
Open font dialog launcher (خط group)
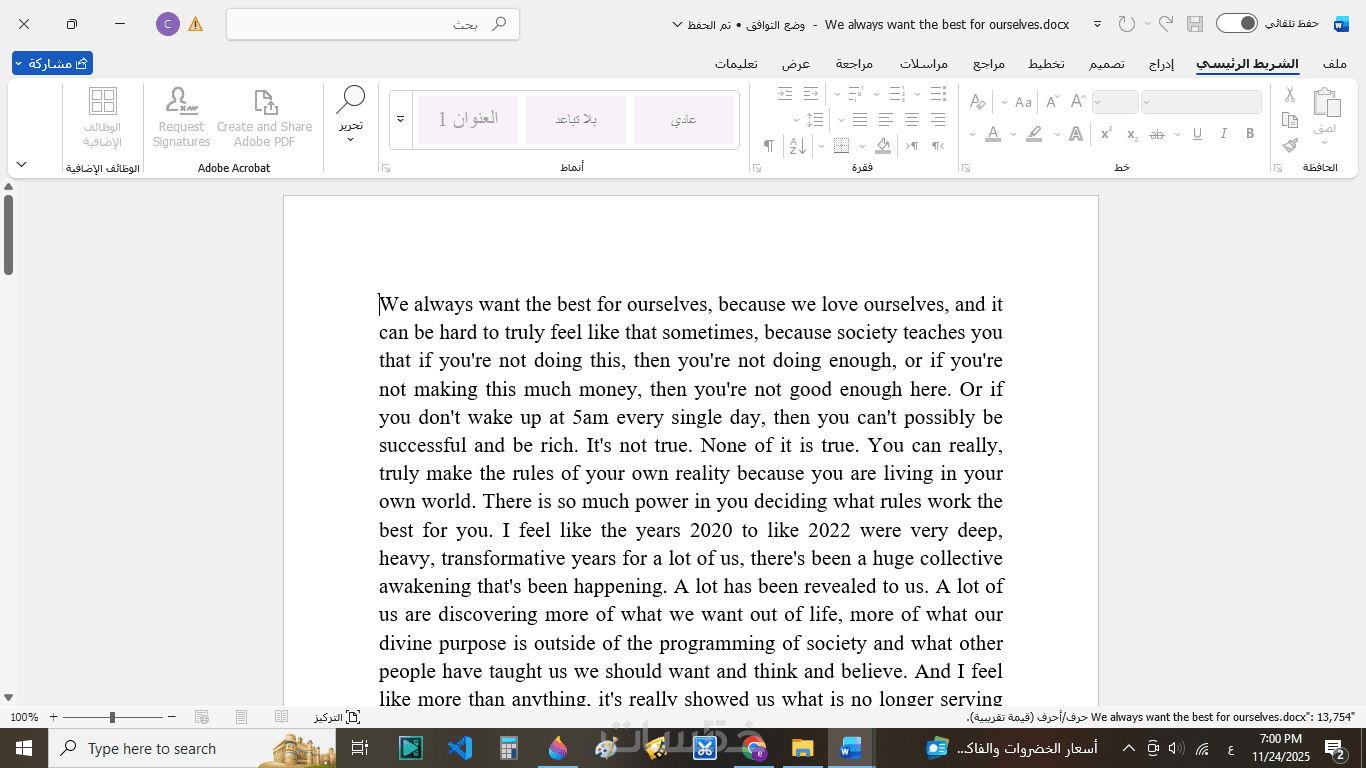click(965, 168)
